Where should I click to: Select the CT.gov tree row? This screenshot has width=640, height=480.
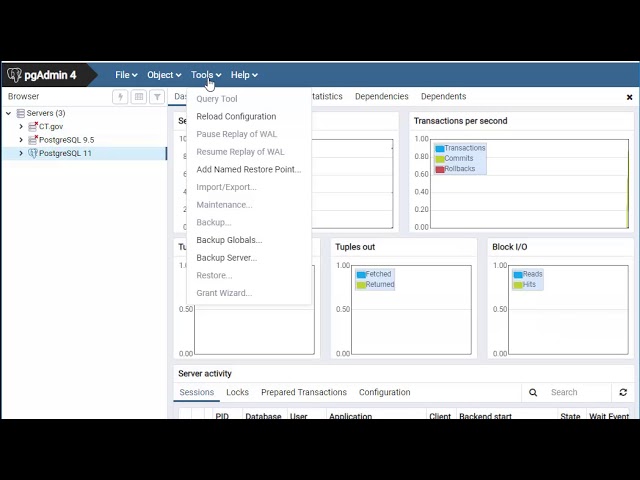84,127
